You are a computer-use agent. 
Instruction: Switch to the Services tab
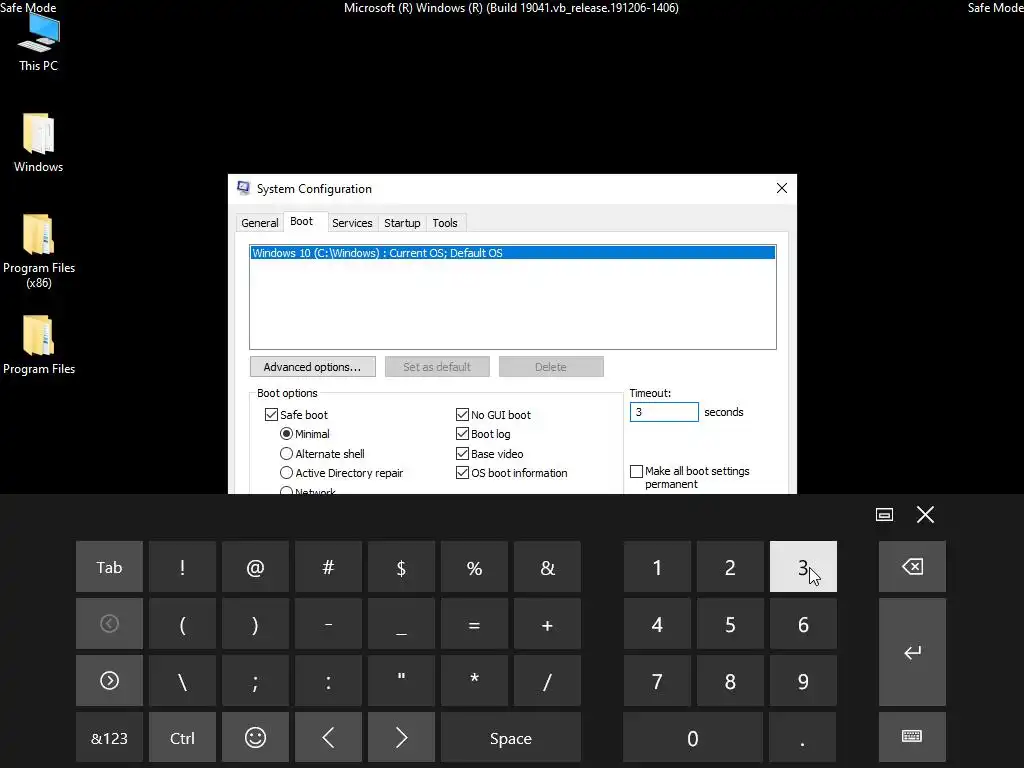pyautogui.click(x=352, y=223)
